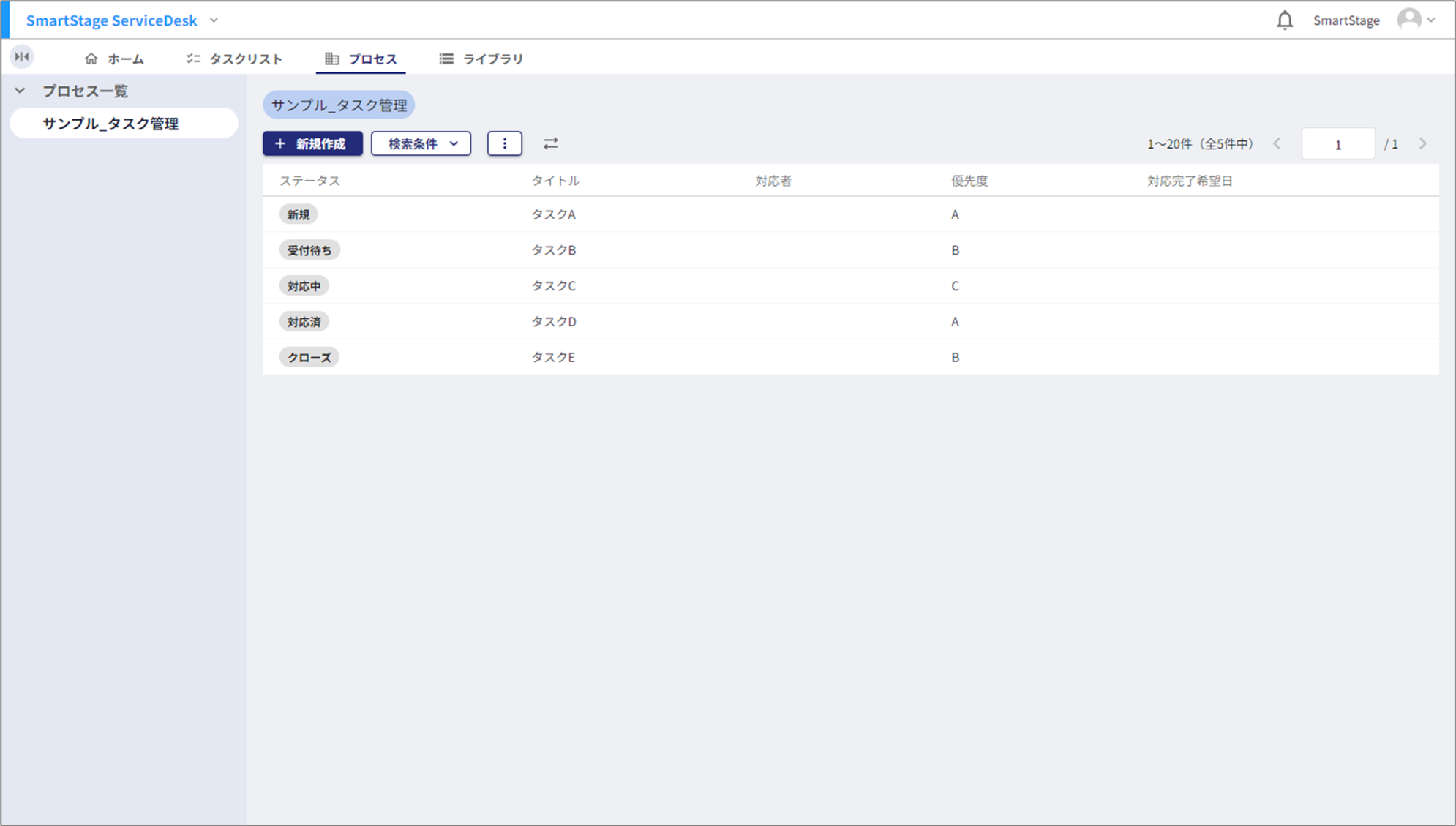
Task: Go to the next page arrow
Action: [1422, 144]
